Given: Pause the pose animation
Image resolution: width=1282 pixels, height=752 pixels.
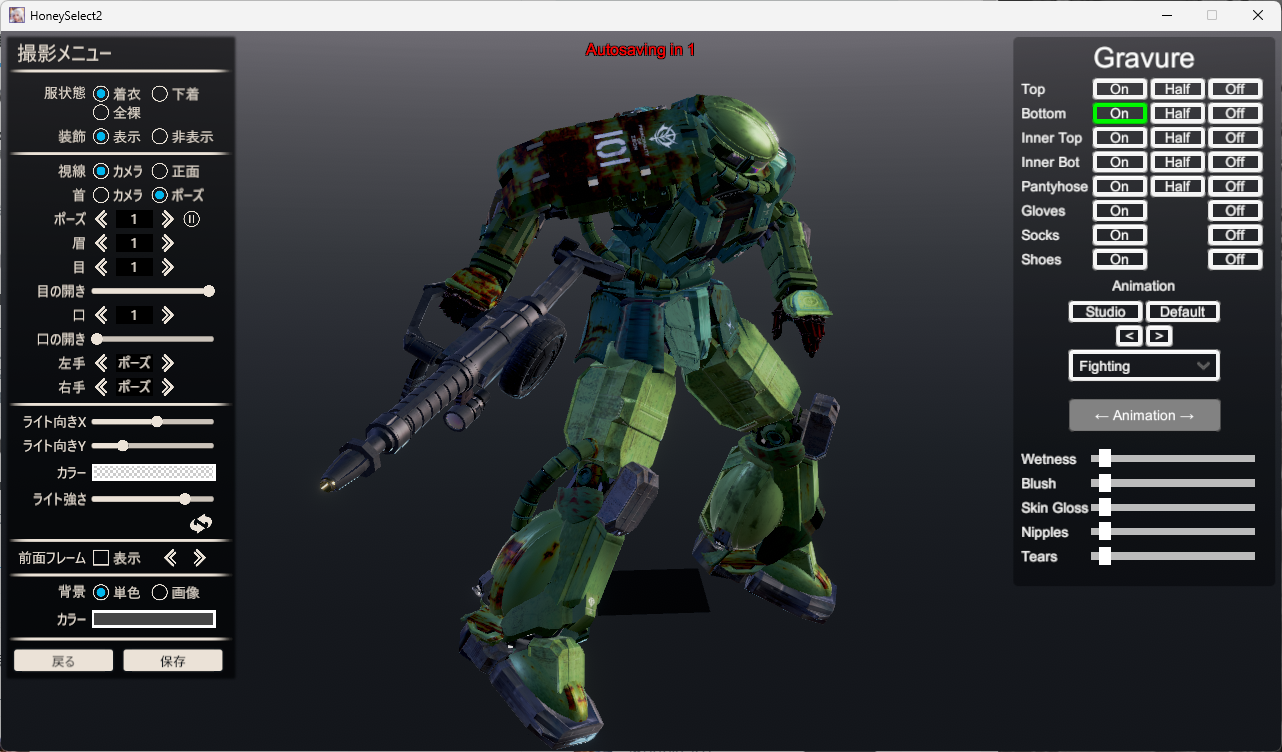Looking at the screenshot, I should pos(192,219).
